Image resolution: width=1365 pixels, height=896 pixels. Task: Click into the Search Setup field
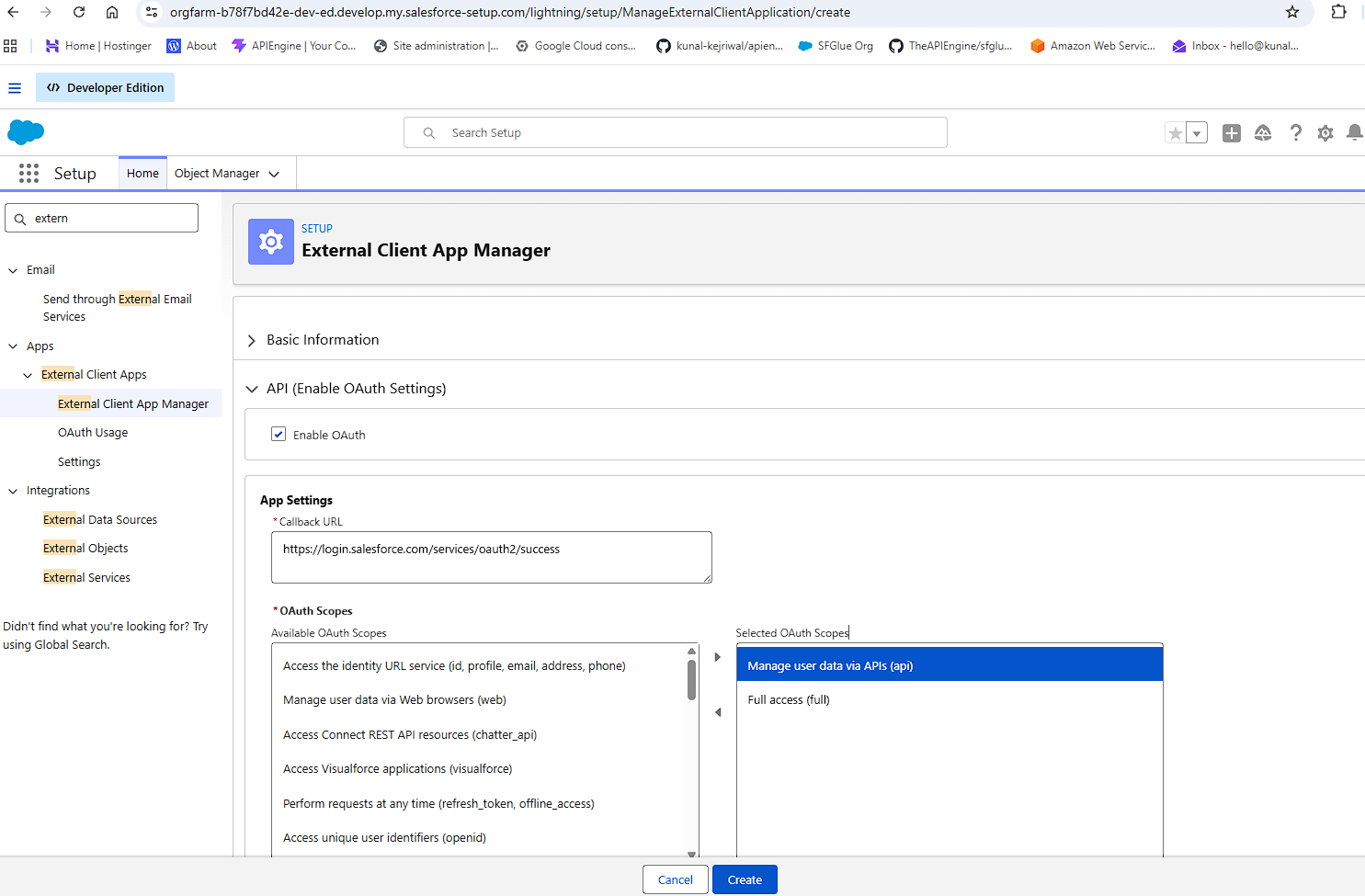pyautogui.click(x=676, y=132)
